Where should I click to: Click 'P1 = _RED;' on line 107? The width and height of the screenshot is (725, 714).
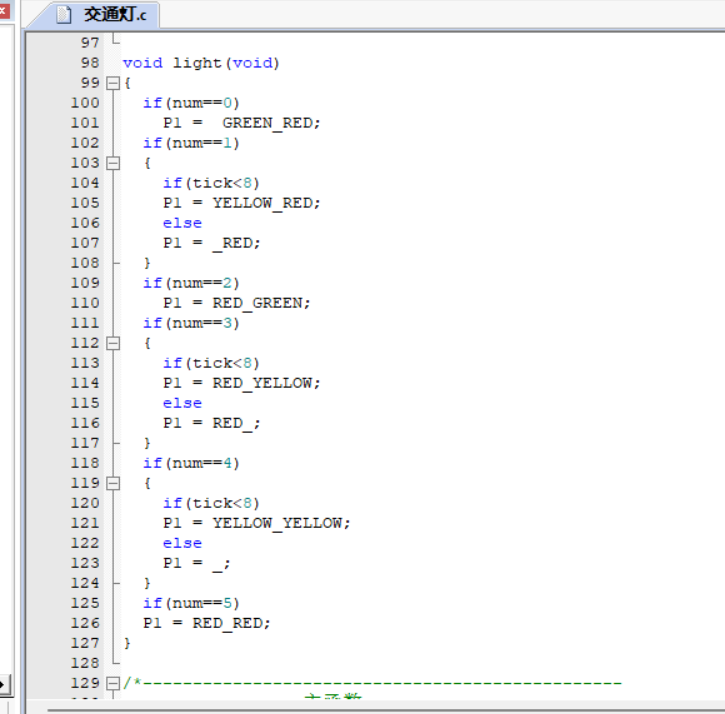click(x=212, y=243)
